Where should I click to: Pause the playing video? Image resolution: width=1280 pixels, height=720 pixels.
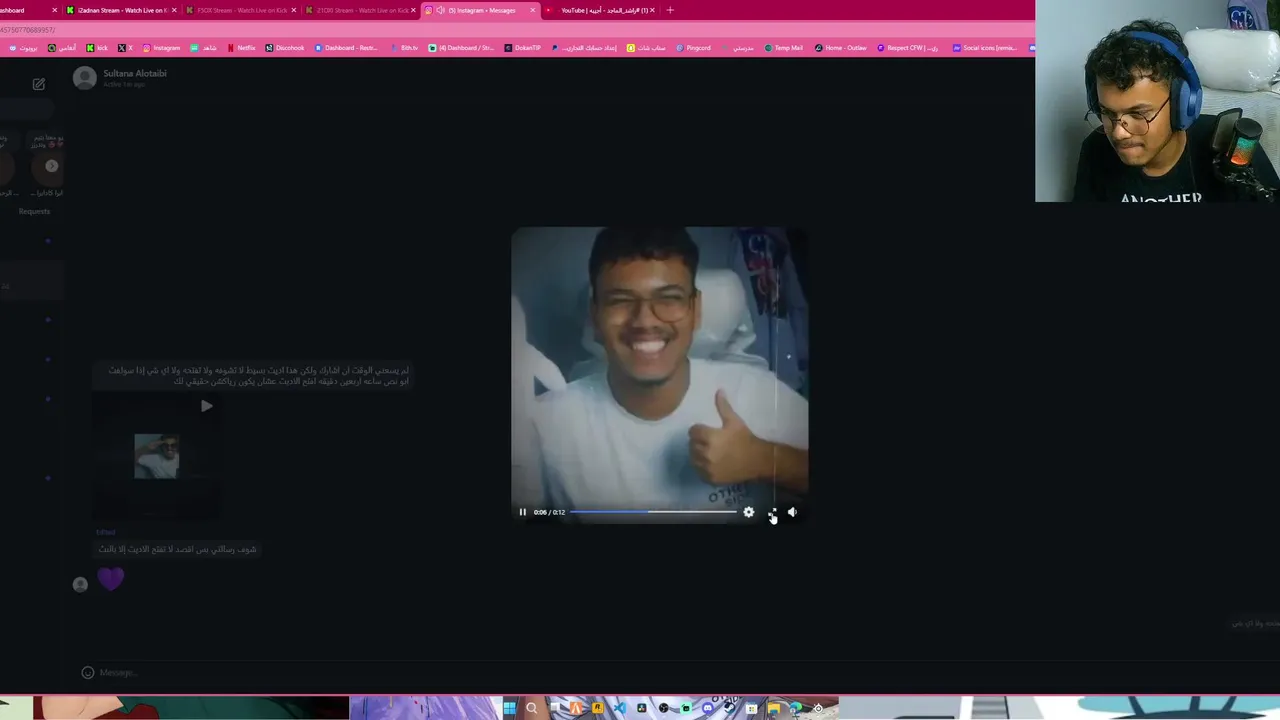click(x=522, y=512)
